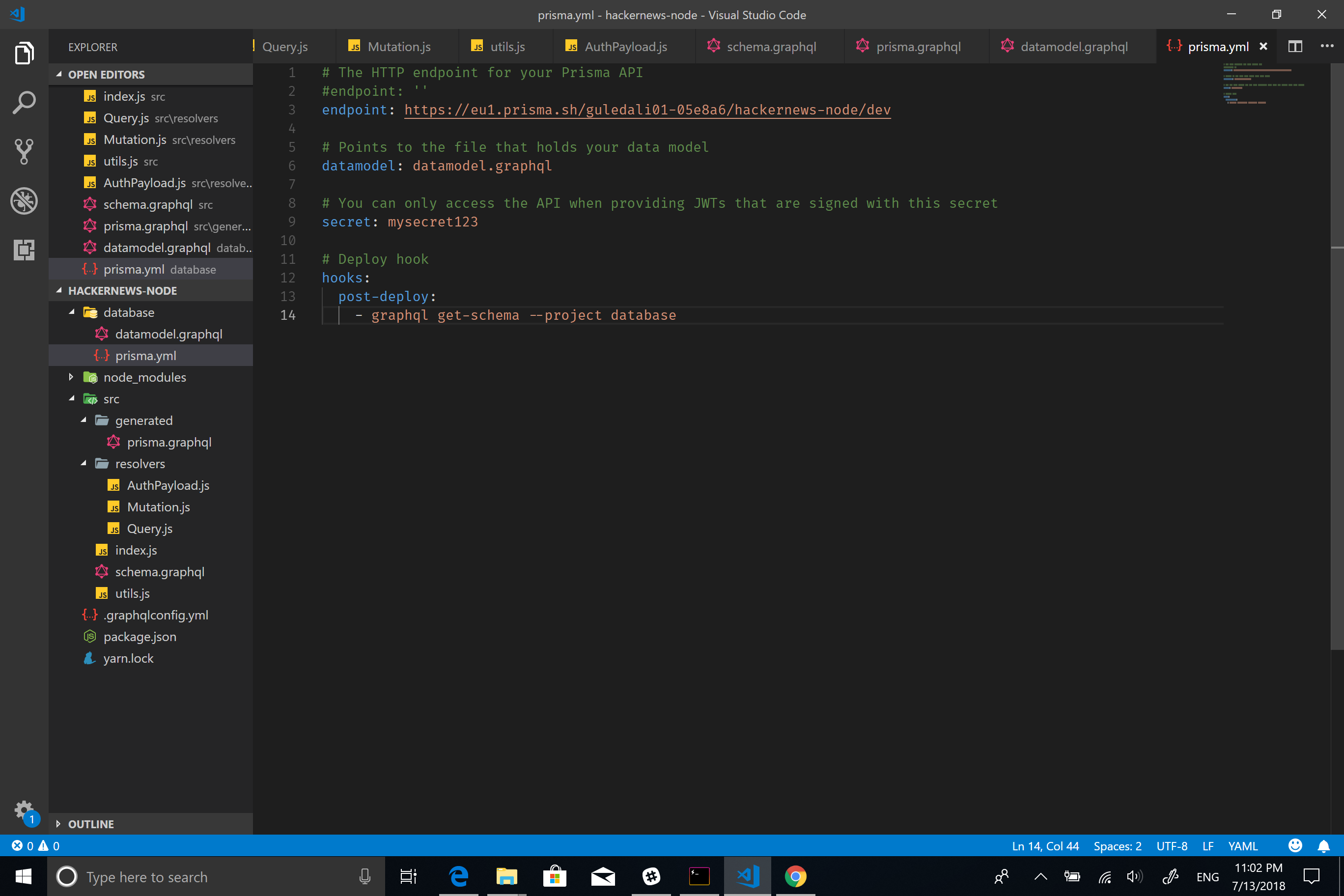
Task: Open package.json in the explorer
Action: point(140,637)
